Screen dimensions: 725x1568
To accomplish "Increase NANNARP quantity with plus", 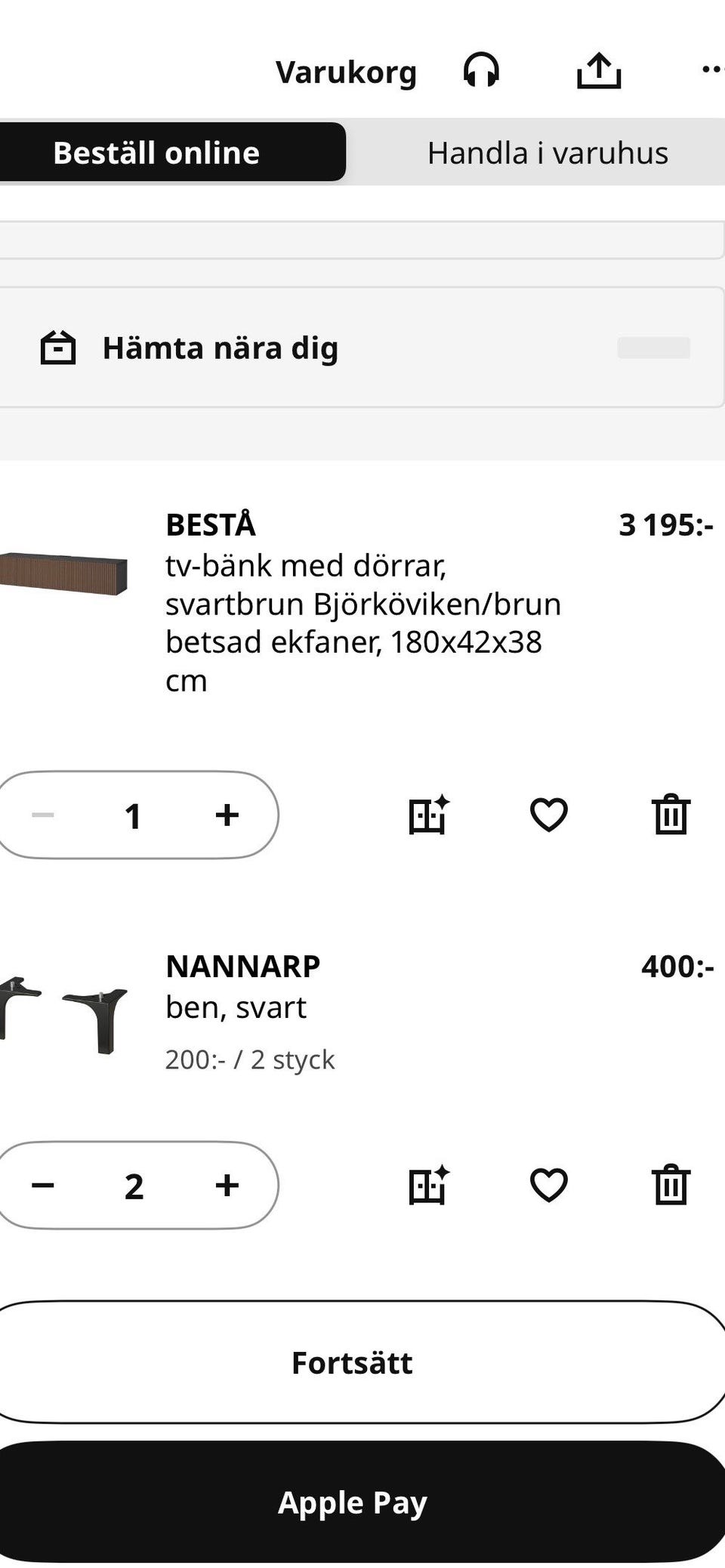I will 227,1185.
